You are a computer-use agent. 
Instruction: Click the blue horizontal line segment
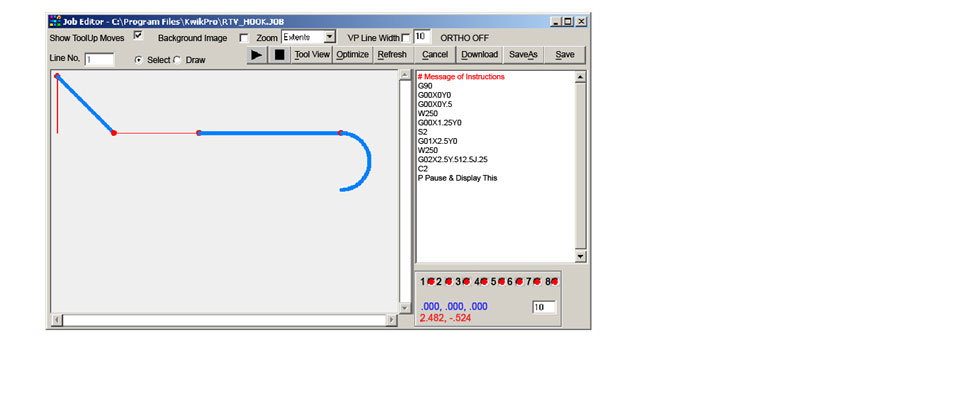click(270, 133)
